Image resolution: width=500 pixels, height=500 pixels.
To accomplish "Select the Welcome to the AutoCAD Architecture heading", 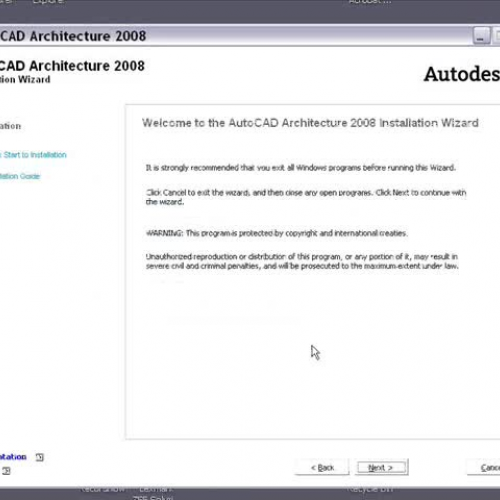I will point(310,123).
